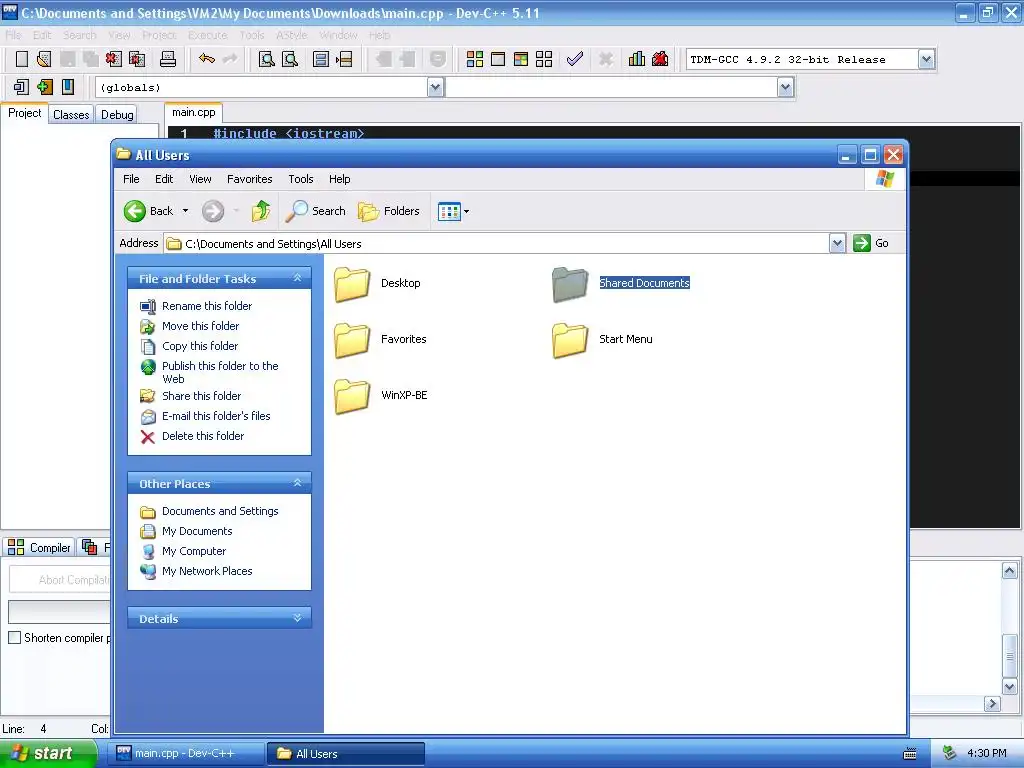The width and height of the screenshot is (1024, 768).
Task: Toggle Shorten compiler paths checkbox
Action: 14,637
